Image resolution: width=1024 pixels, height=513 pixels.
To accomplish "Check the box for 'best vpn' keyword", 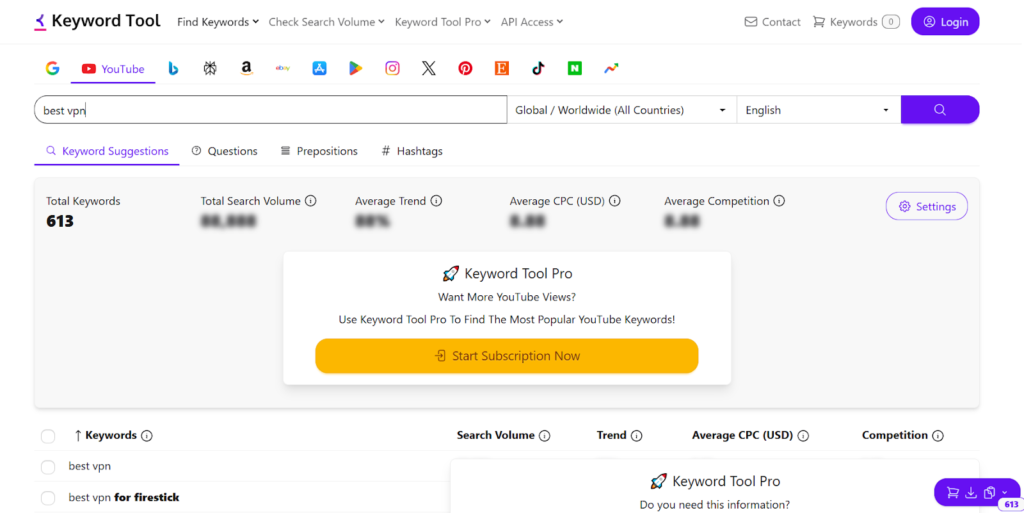I will 48,467.
